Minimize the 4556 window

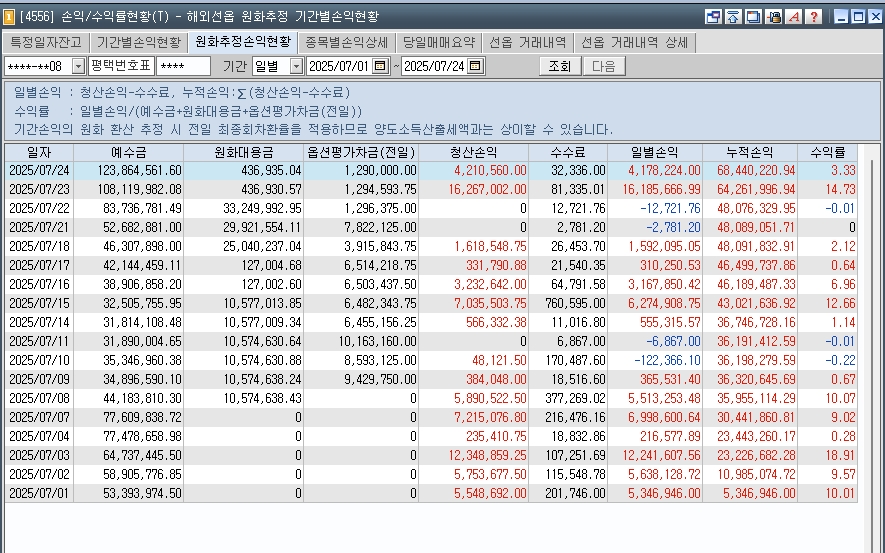[x=841, y=17]
